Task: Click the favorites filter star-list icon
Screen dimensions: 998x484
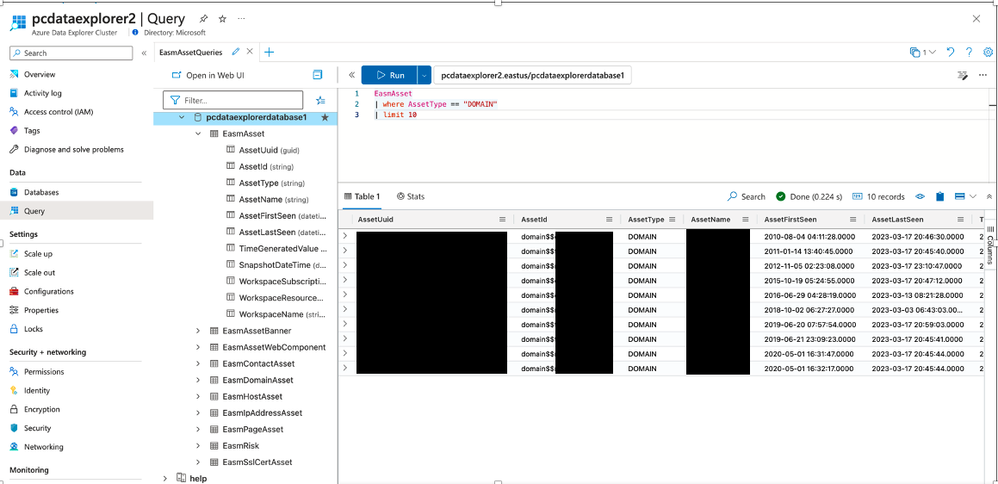Action: pos(320,101)
